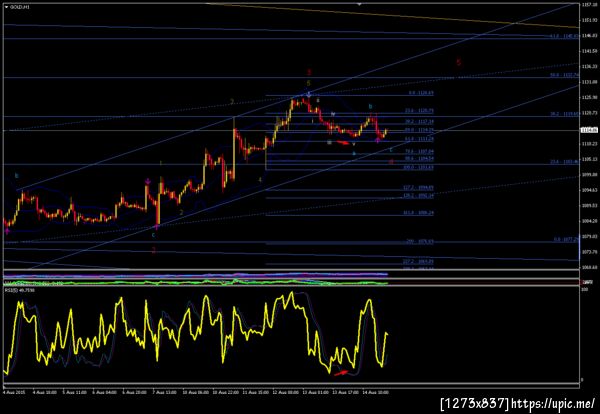
Task: Select the cyan wave b label at far left
Action: [16, 175]
